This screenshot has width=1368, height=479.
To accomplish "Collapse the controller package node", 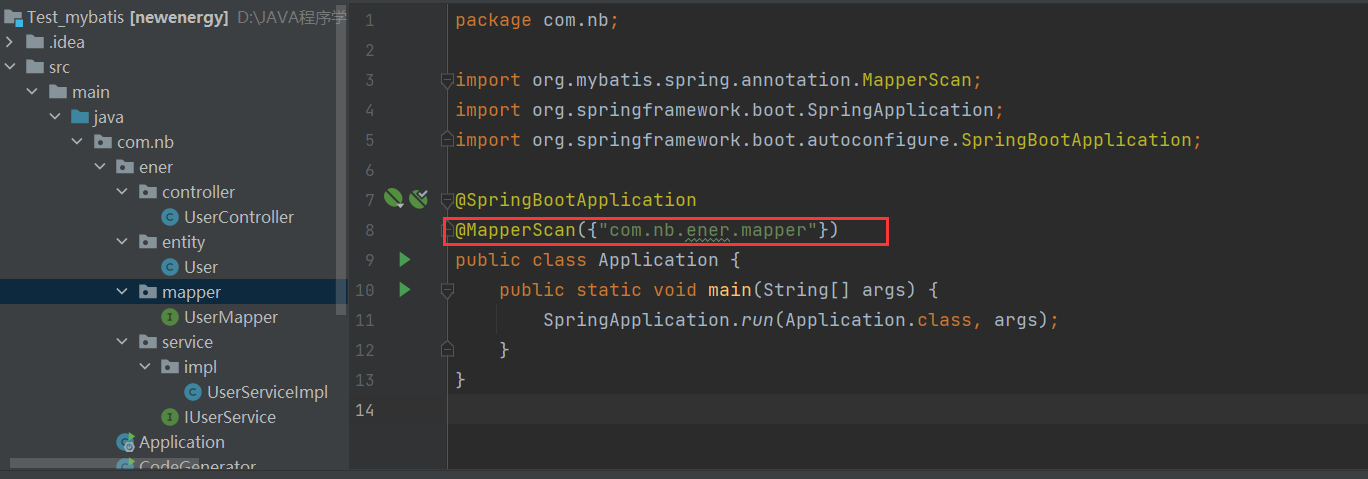I will 123,192.
